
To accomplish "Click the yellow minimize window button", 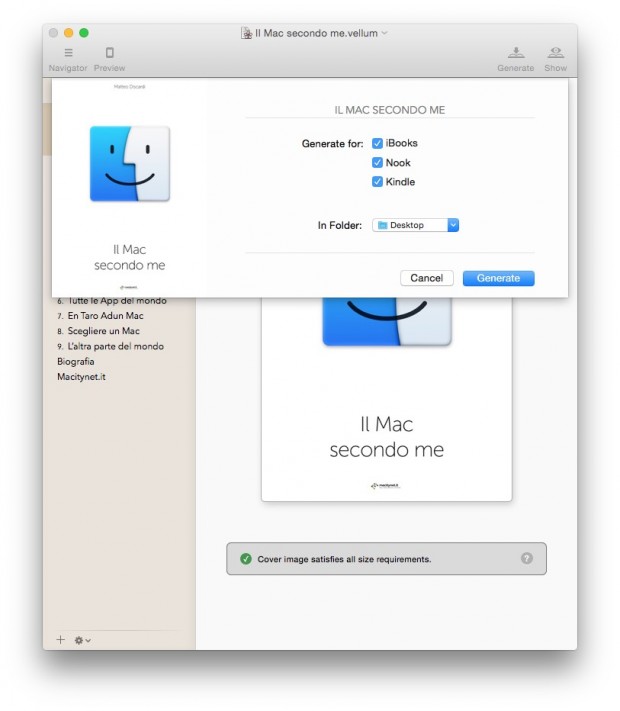I will point(68,33).
